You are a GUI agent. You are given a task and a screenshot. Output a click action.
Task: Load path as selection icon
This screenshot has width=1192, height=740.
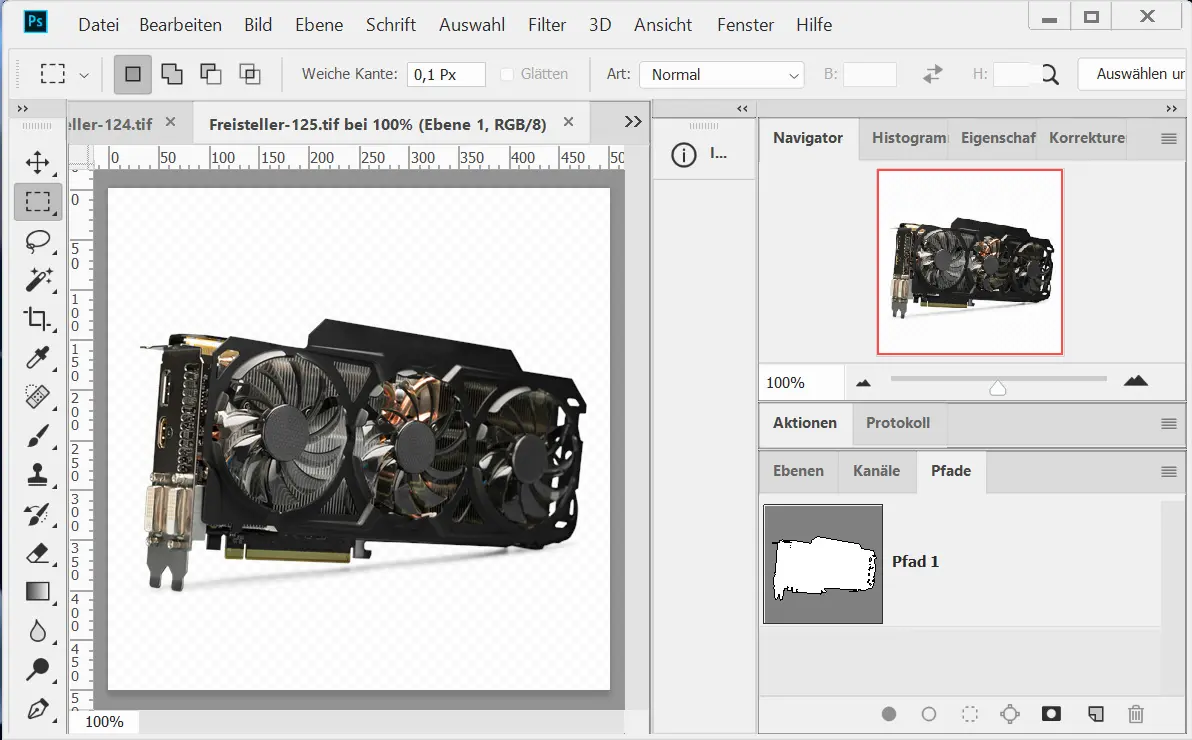(x=969, y=714)
